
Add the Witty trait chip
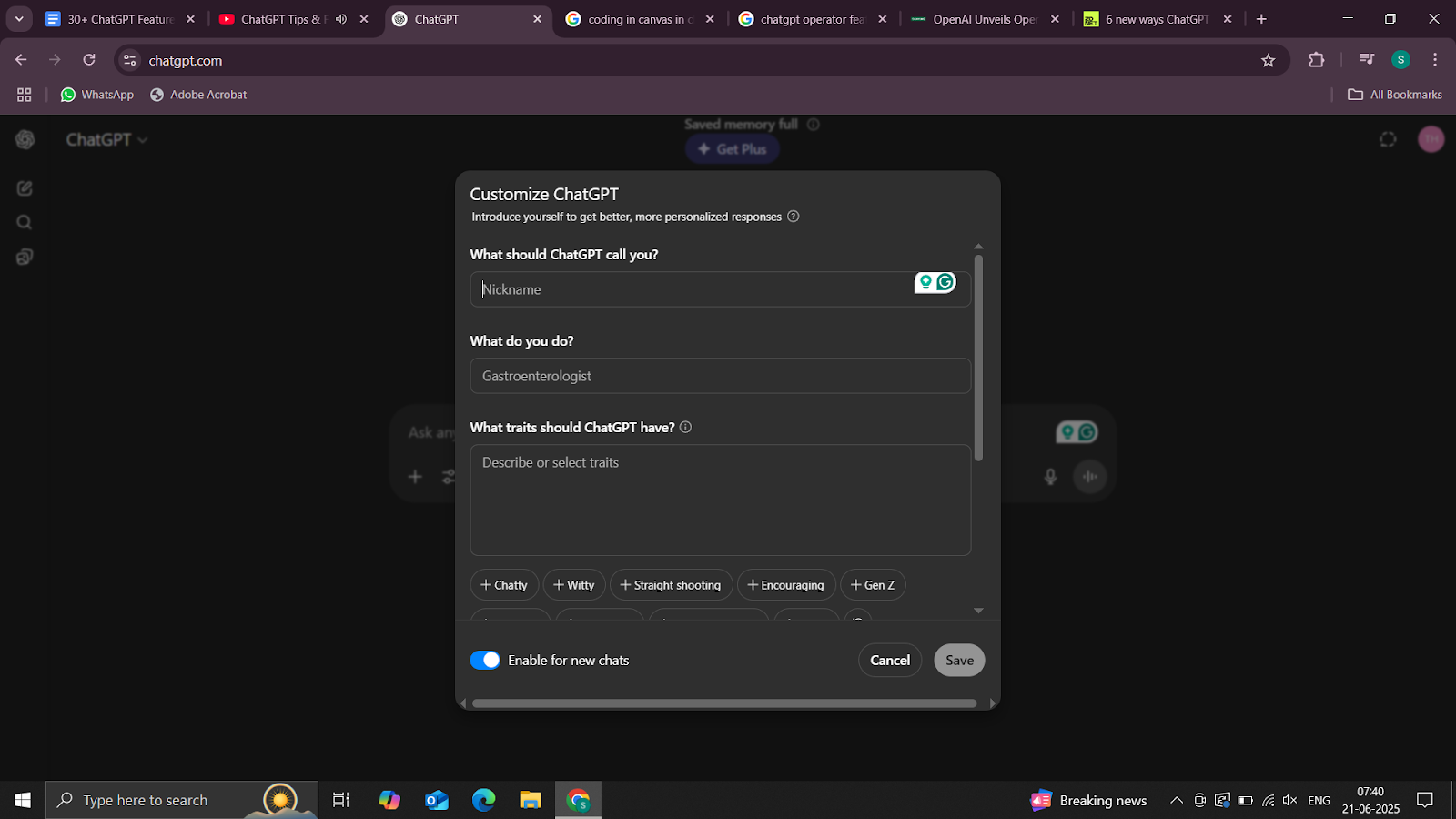(574, 585)
